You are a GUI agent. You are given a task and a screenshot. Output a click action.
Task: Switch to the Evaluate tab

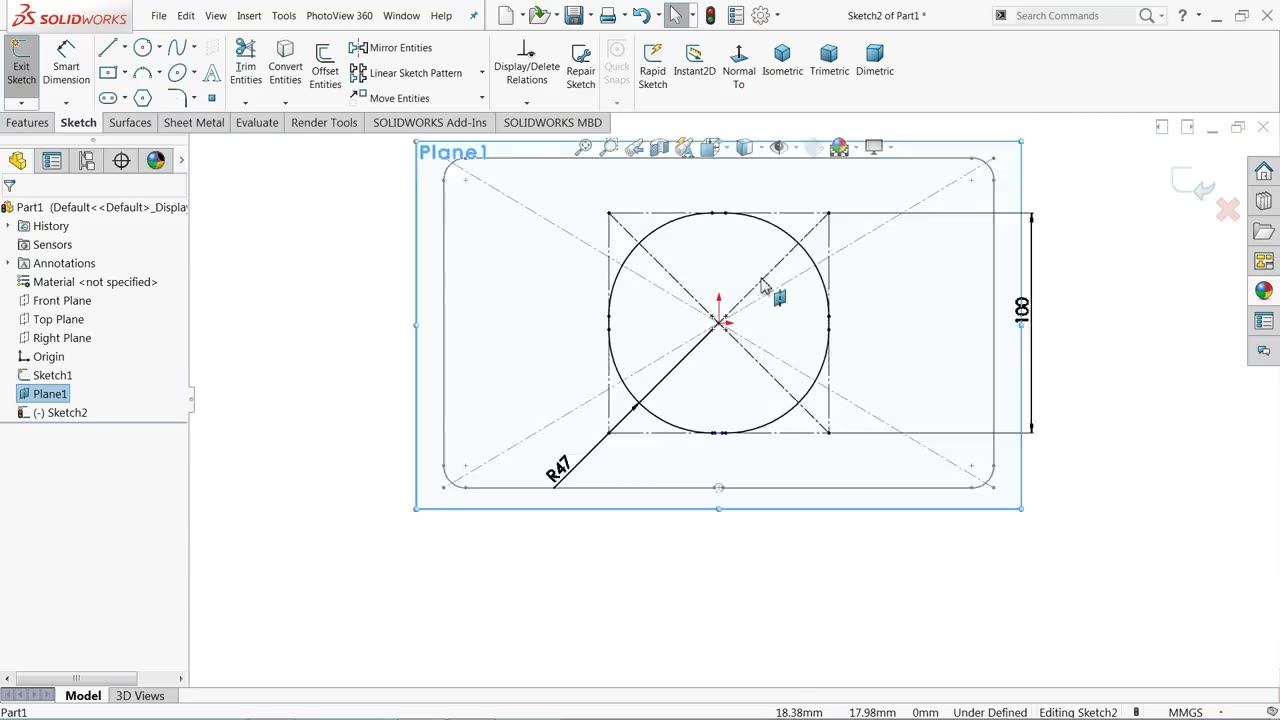coord(257,122)
